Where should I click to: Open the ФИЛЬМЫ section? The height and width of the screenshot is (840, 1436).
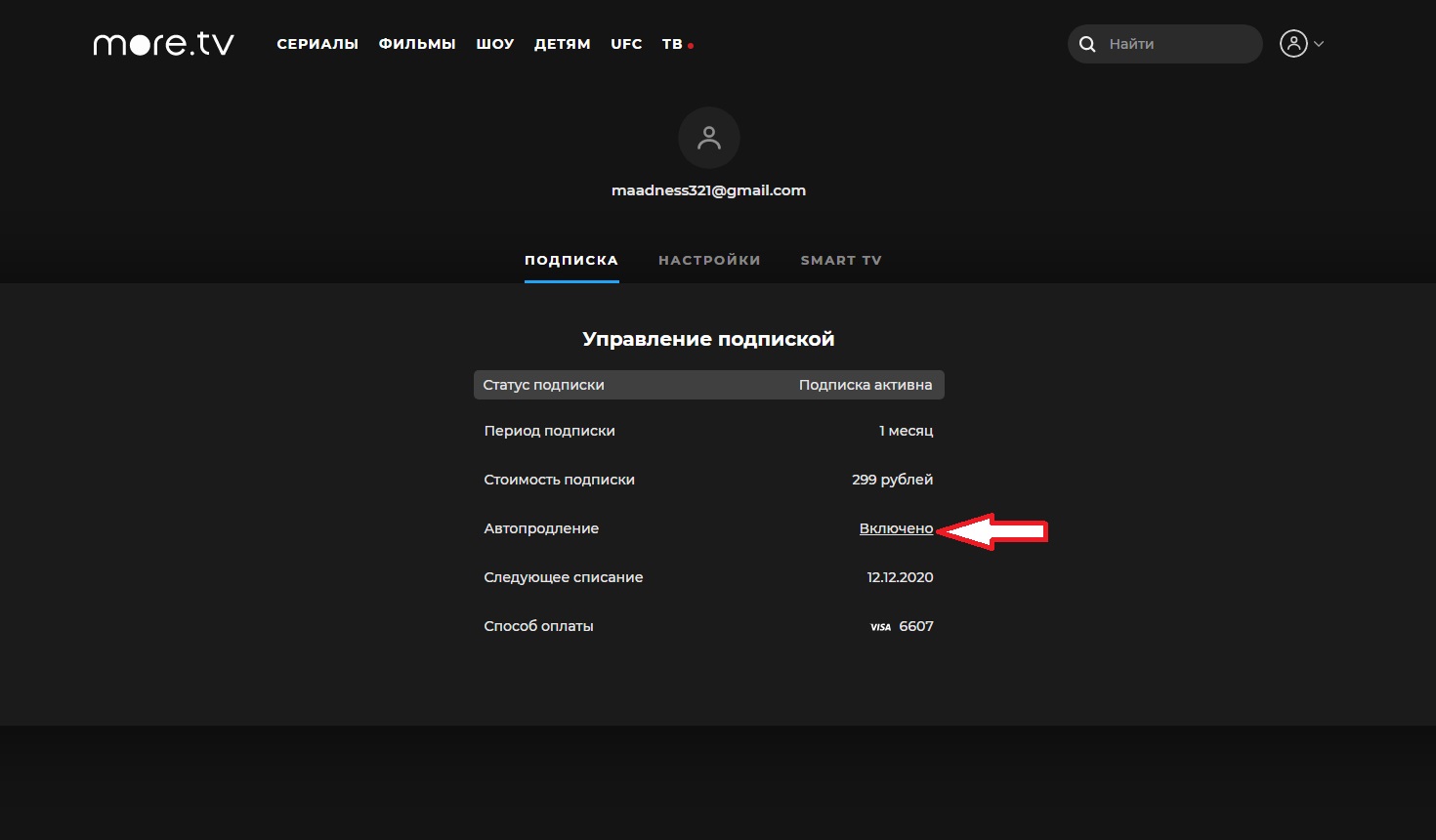pos(417,43)
